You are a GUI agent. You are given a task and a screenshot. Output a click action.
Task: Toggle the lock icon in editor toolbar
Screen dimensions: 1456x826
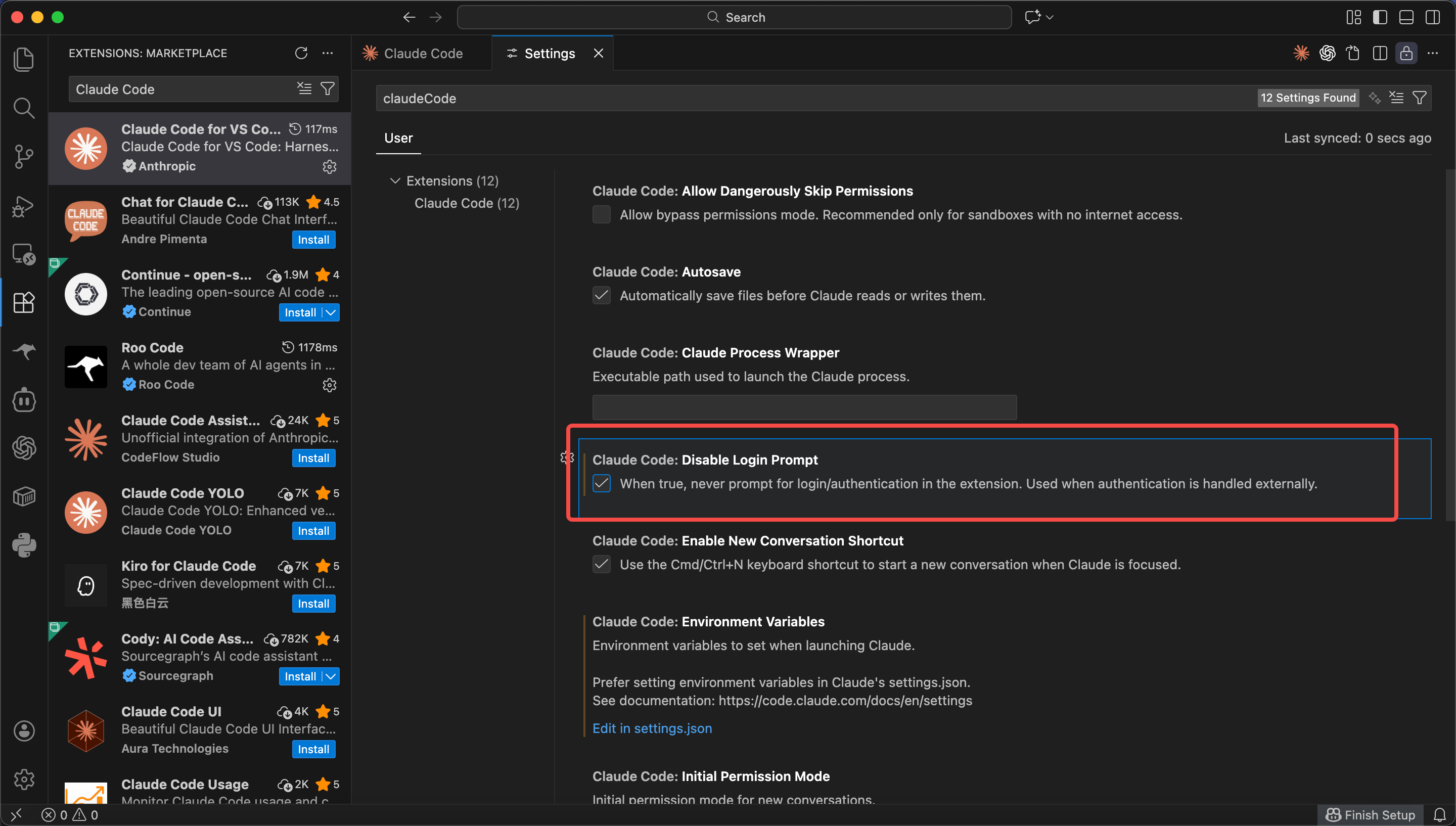click(x=1406, y=53)
